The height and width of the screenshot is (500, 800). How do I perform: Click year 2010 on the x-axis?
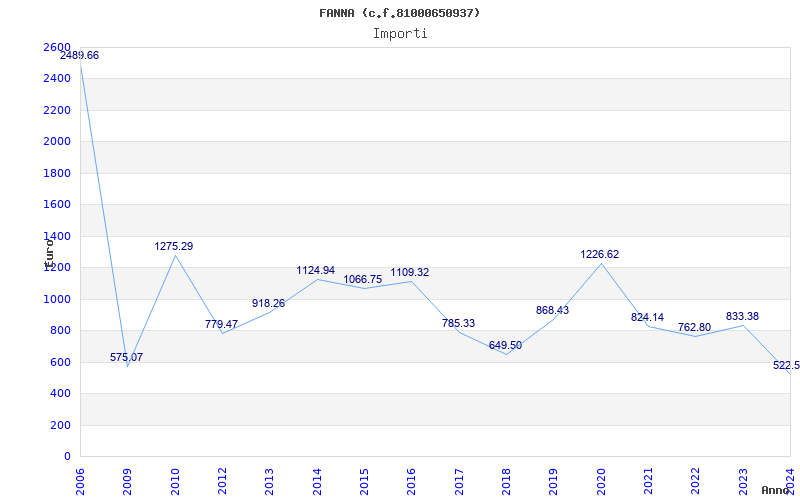coord(175,479)
